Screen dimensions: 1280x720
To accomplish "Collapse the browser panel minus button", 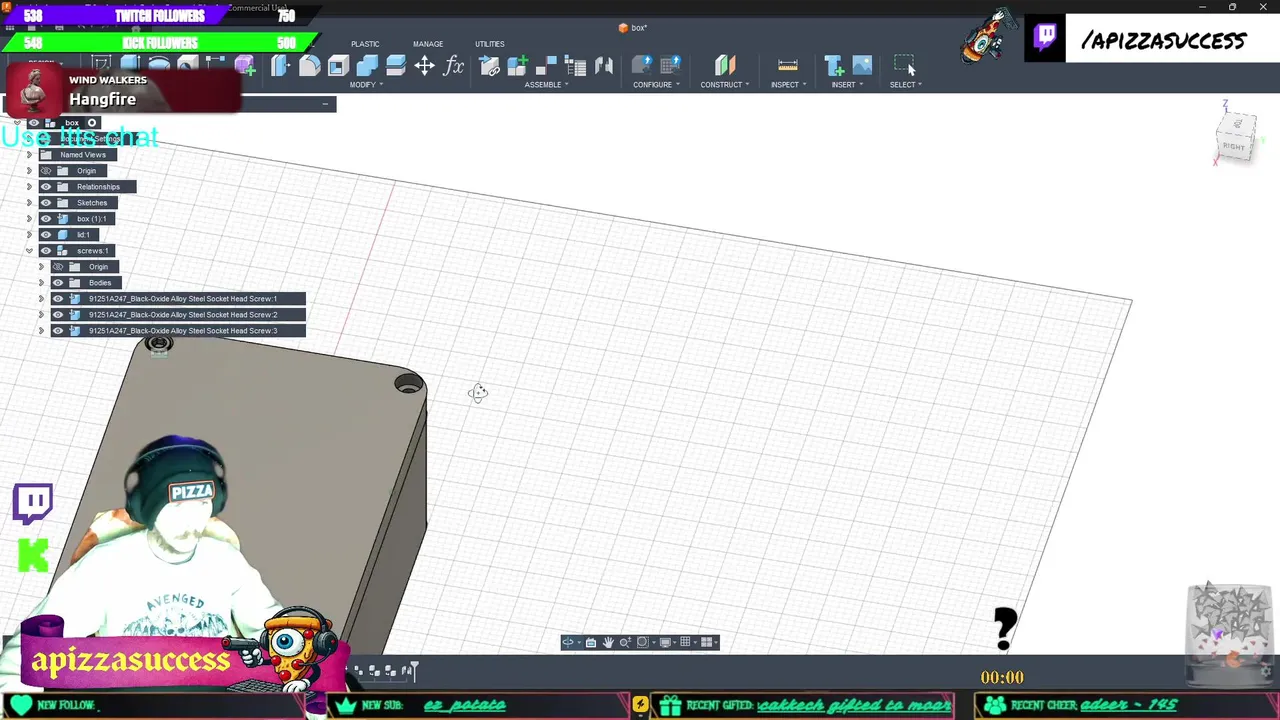I will [x=325, y=104].
